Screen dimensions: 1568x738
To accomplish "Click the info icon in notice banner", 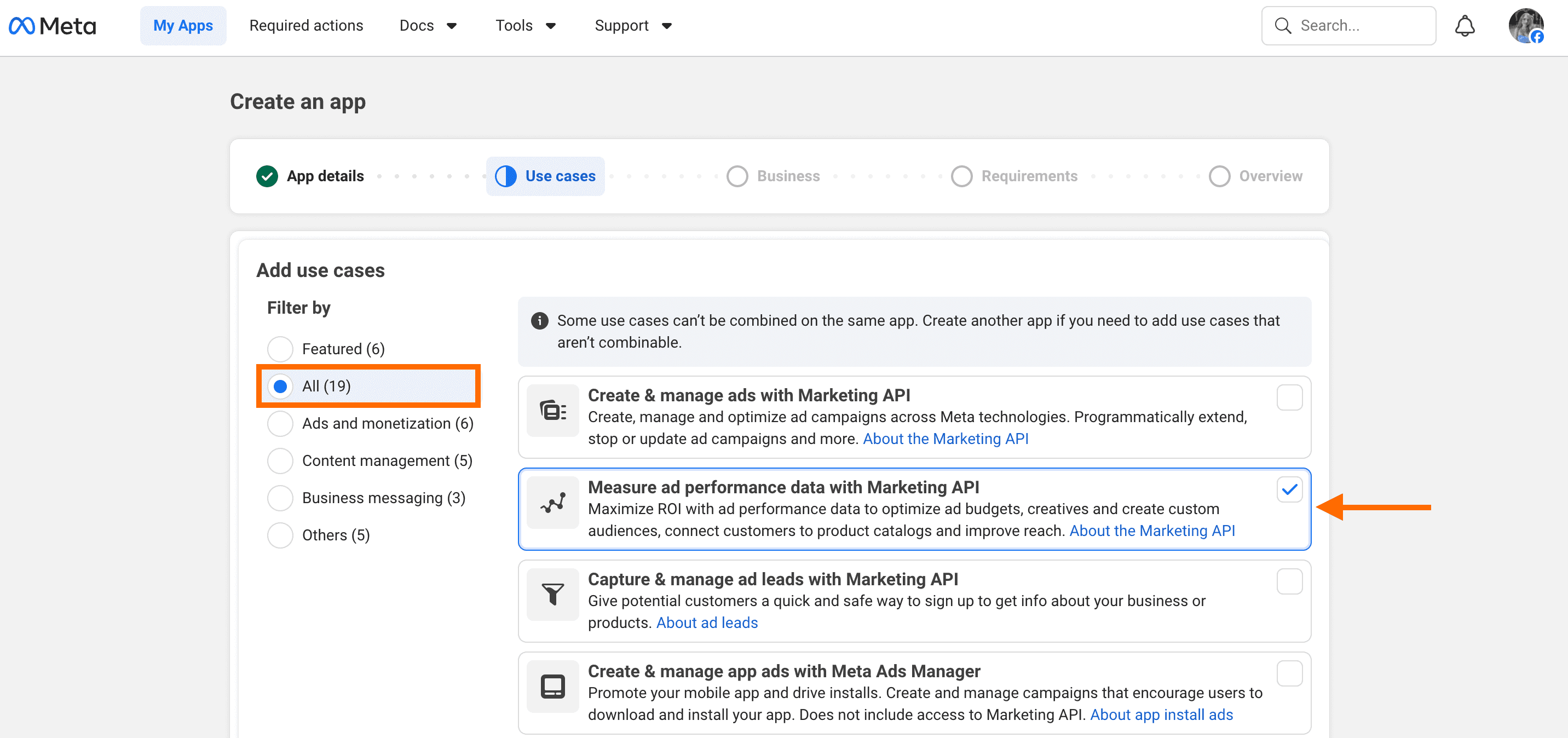I will coord(539,321).
